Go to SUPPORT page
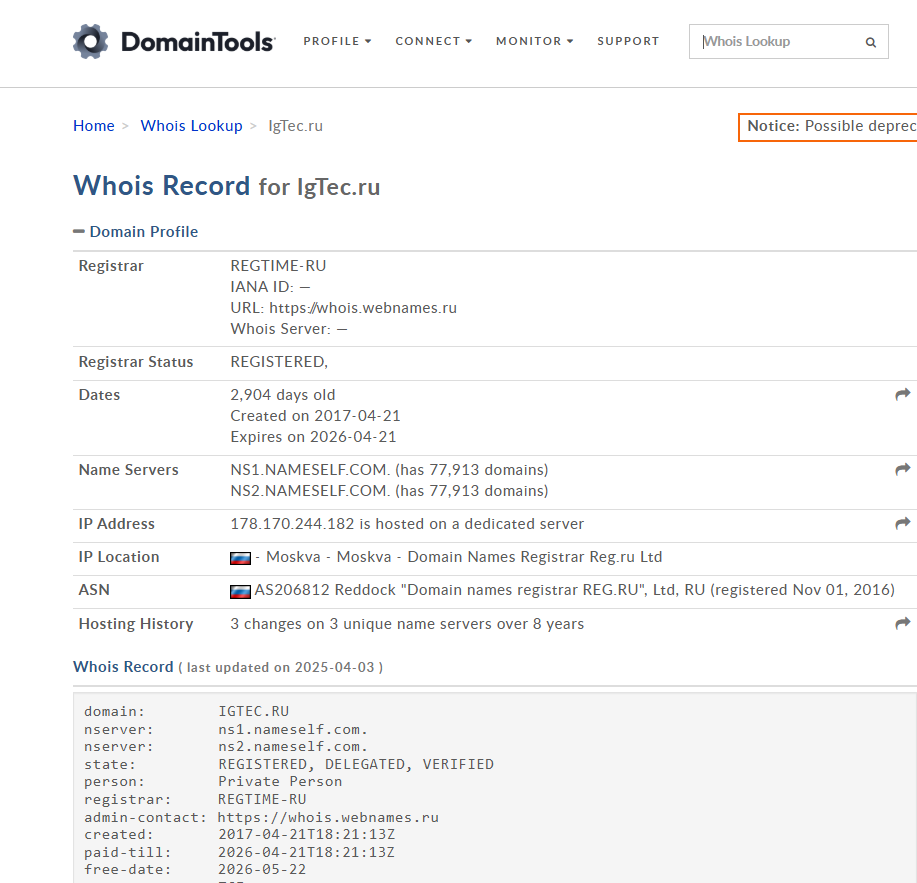Image resolution: width=917 pixels, height=883 pixels. tap(628, 41)
